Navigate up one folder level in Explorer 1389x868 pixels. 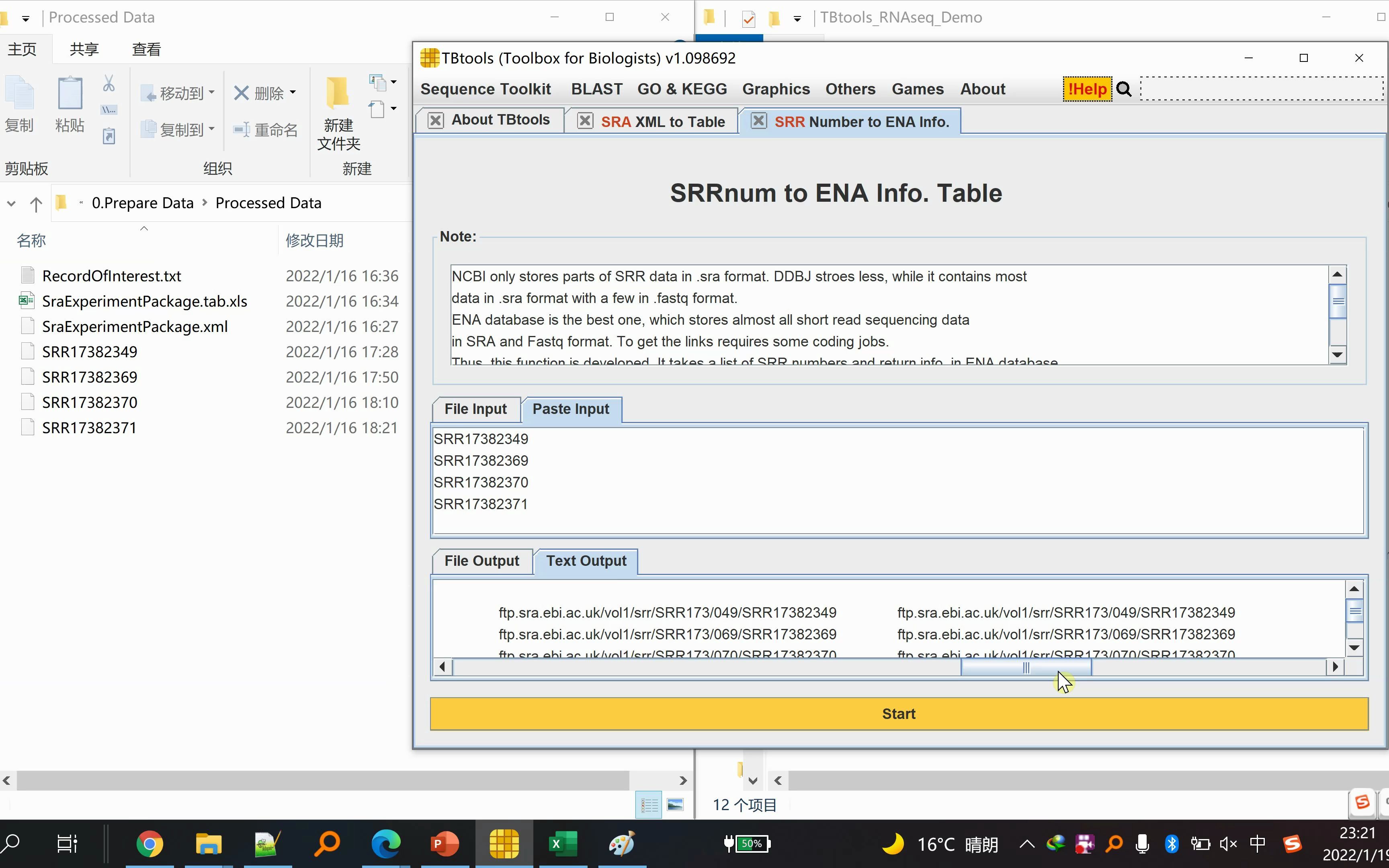tap(36, 204)
